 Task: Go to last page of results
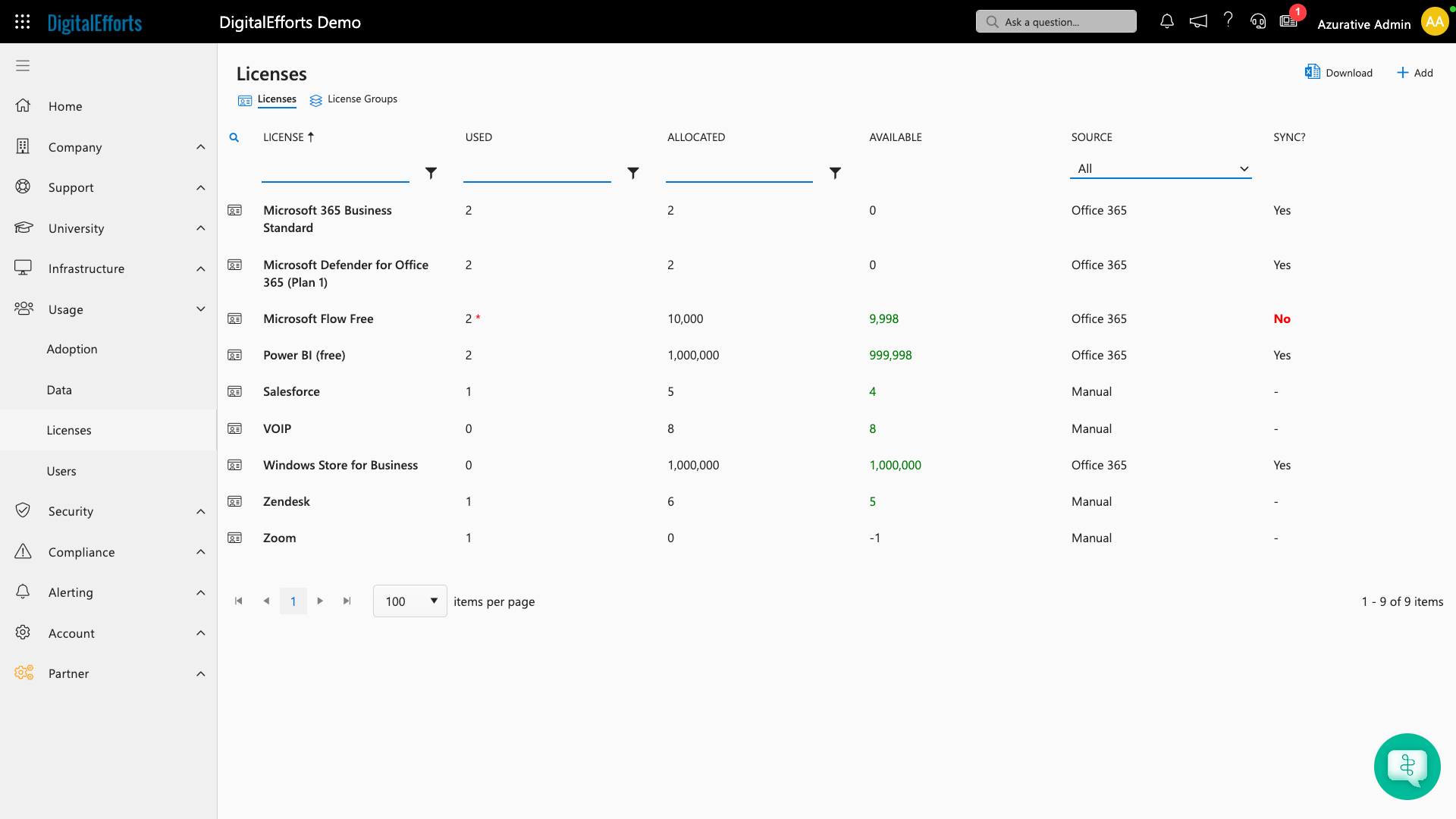coord(347,601)
